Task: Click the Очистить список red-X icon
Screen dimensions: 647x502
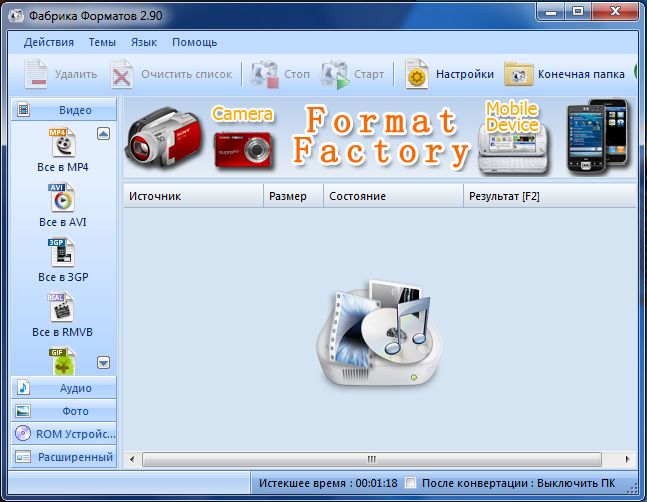Action: [122, 74]
